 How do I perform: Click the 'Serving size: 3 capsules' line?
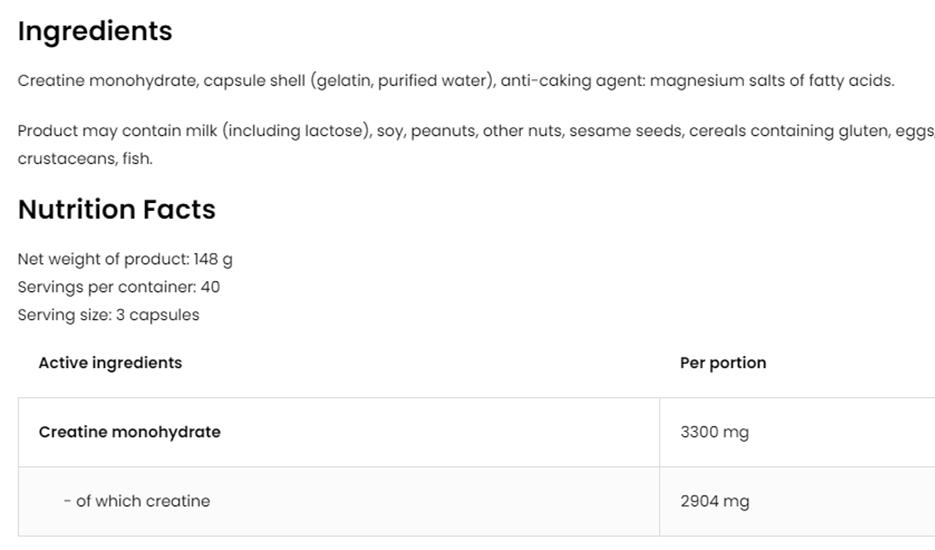click(x=108, y=315)
